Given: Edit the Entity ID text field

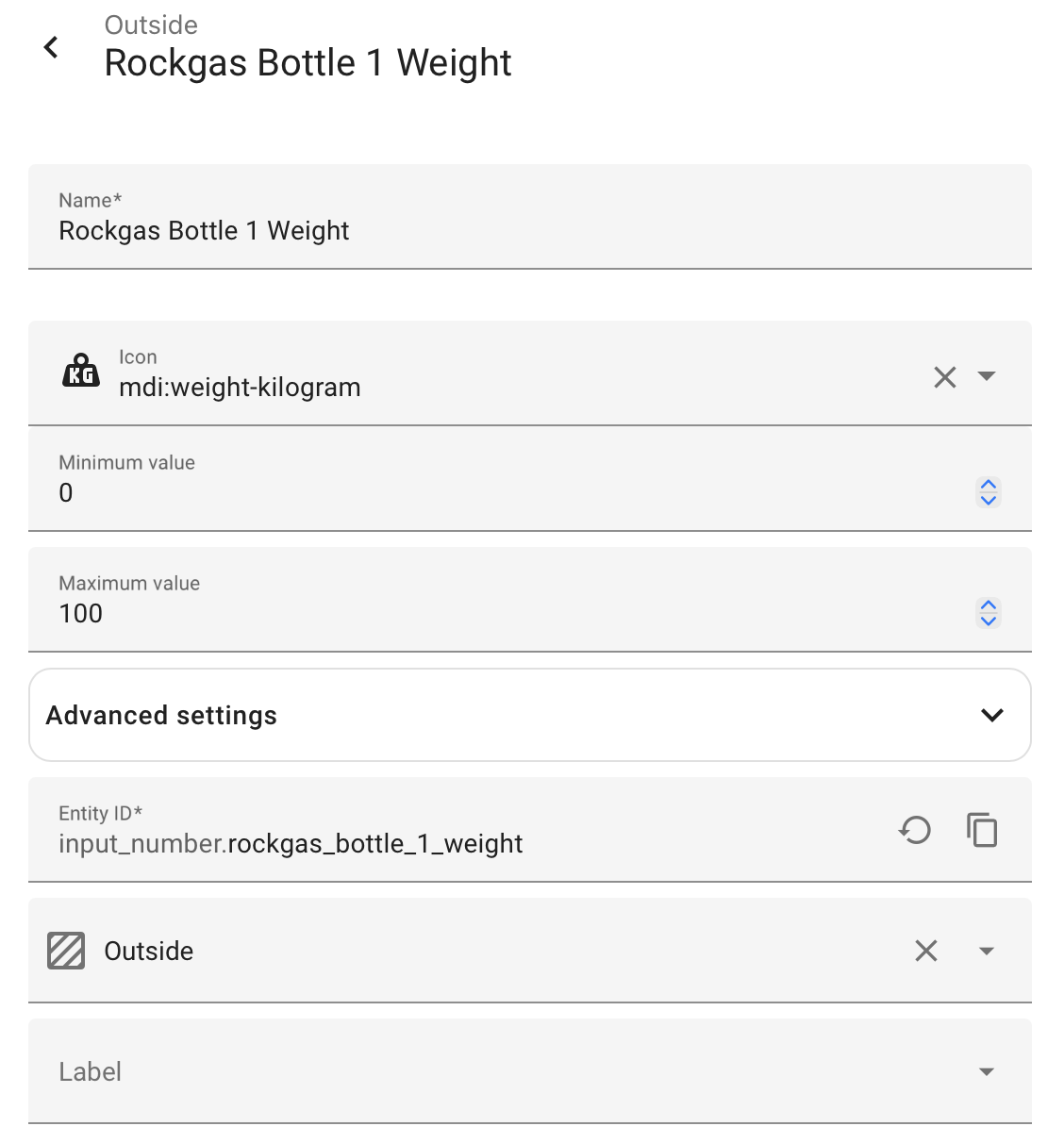Looking at the screenshot, I should pos(462,830).
